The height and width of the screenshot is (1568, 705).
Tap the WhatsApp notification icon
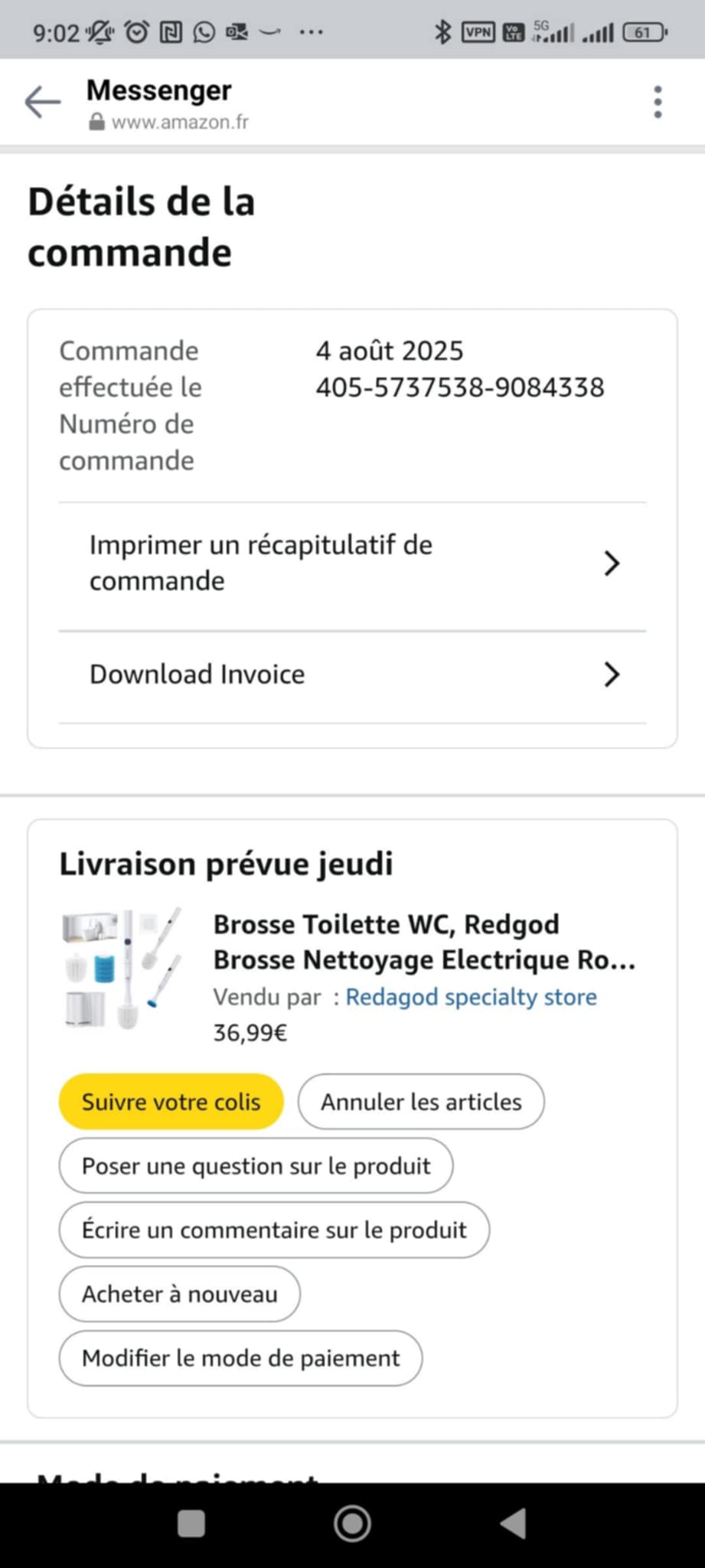pyautogui.click(x=204, y=32)
